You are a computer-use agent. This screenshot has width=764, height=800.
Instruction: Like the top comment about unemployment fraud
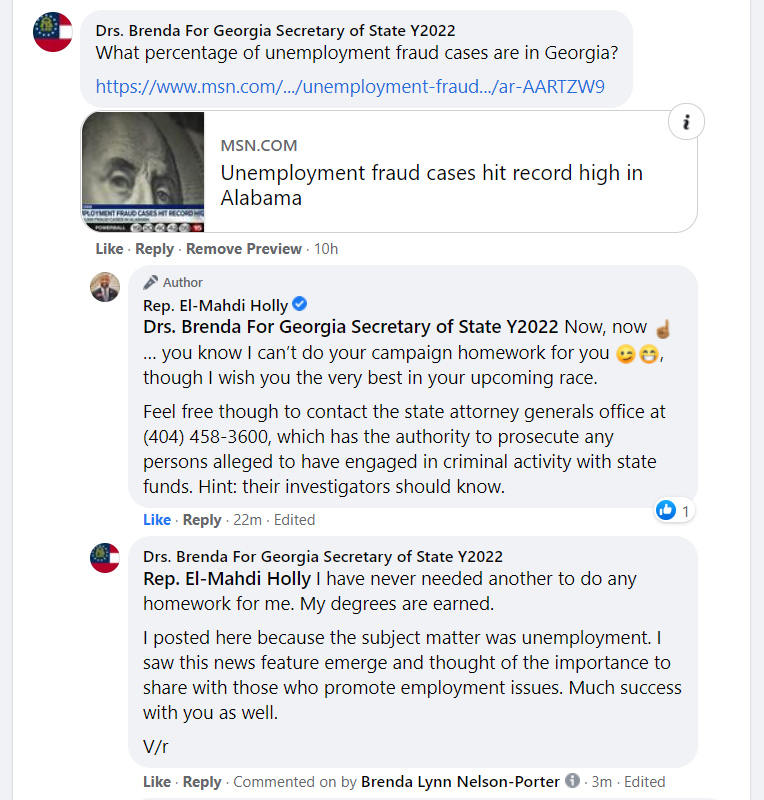coord(109,249)
